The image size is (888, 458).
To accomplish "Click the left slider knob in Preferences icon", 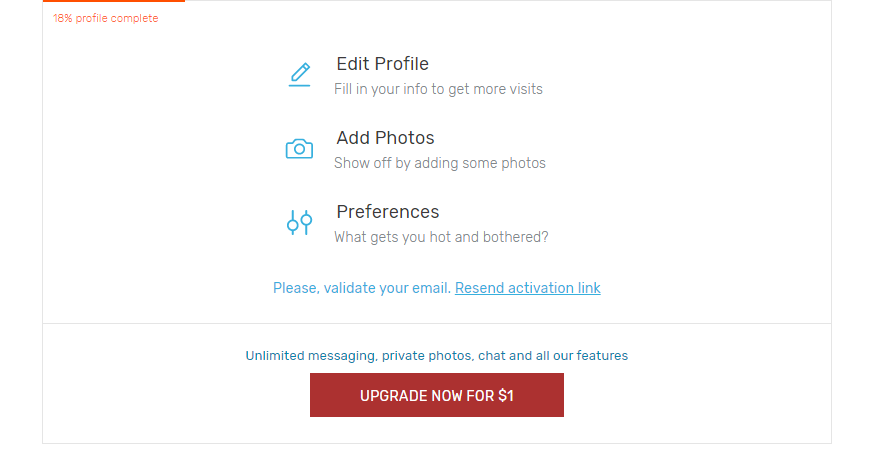I will (x=293, y=226).
